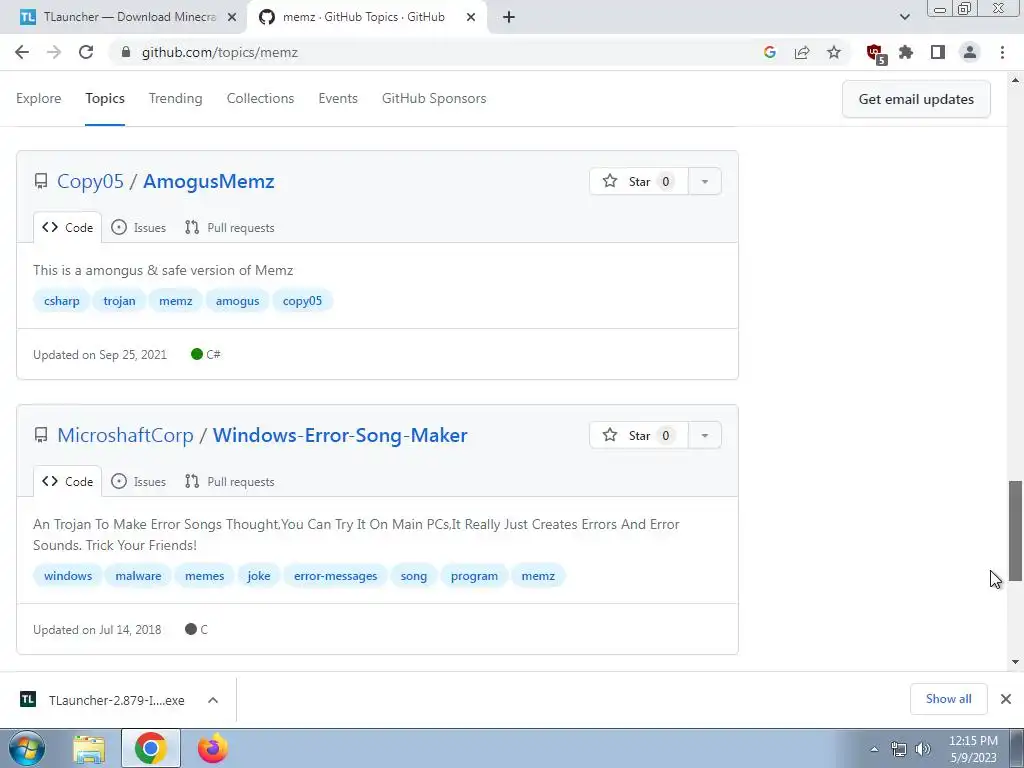
Task: Close the memz GitHub Topics tab
Action: [x=471, y=18]
